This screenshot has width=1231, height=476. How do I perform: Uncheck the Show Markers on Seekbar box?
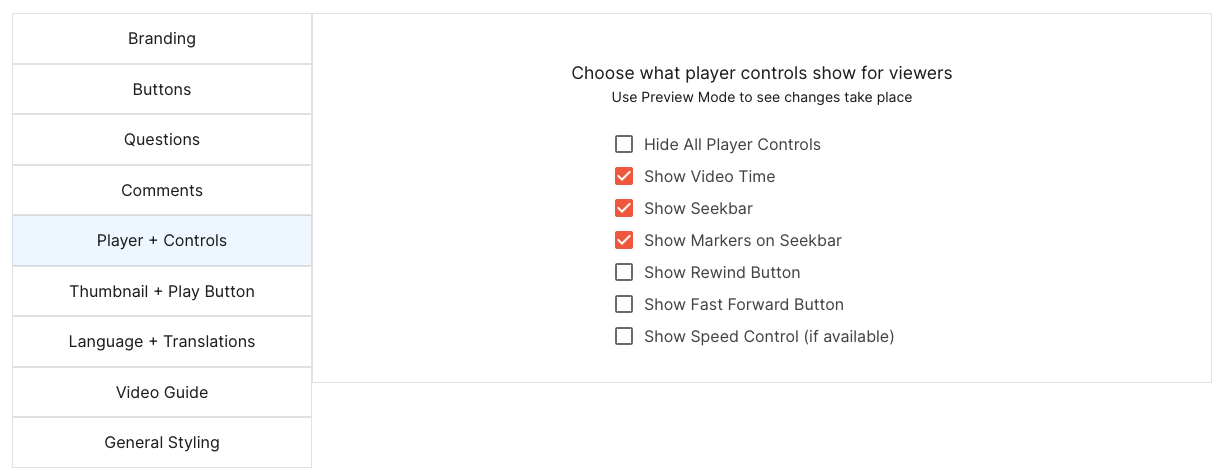[x=624, y=240]
